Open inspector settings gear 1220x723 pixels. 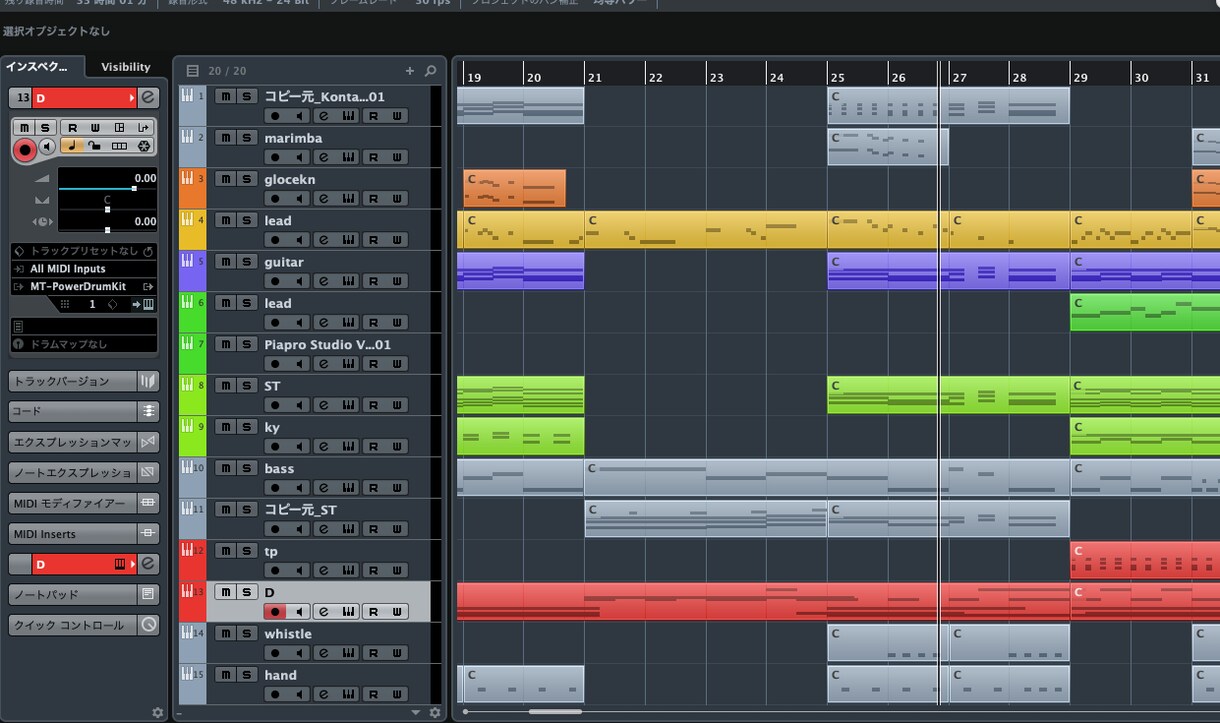click(x=157, y=712)
